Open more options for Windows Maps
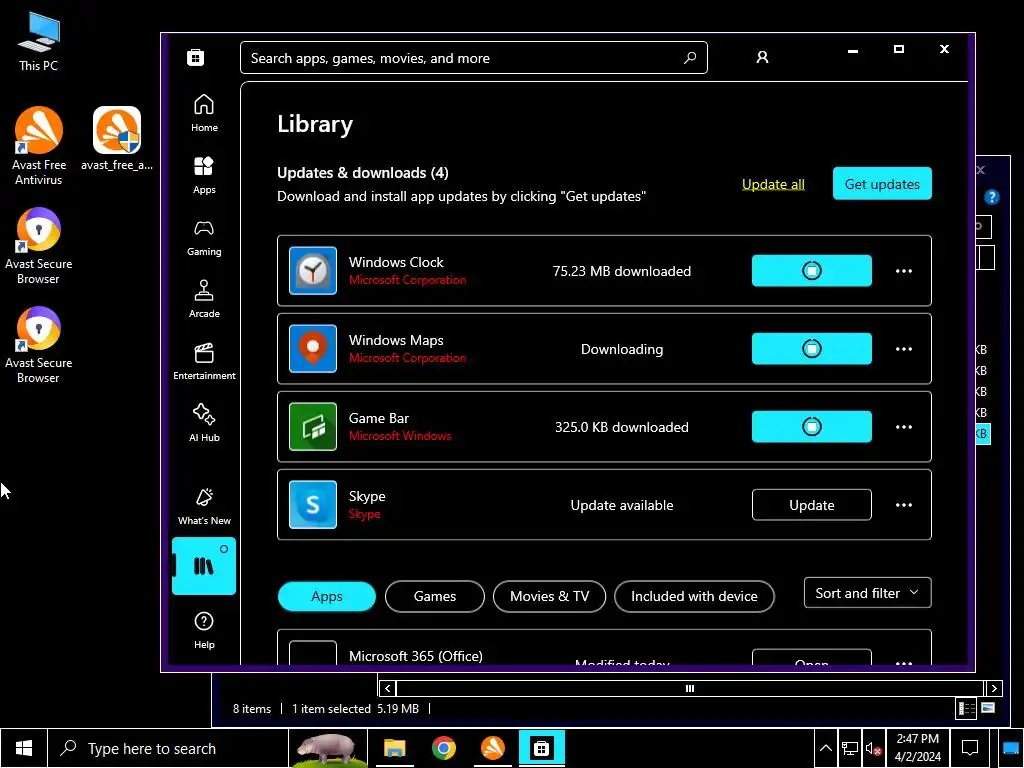Screen dimensions: 1024x768 [904, 349]
